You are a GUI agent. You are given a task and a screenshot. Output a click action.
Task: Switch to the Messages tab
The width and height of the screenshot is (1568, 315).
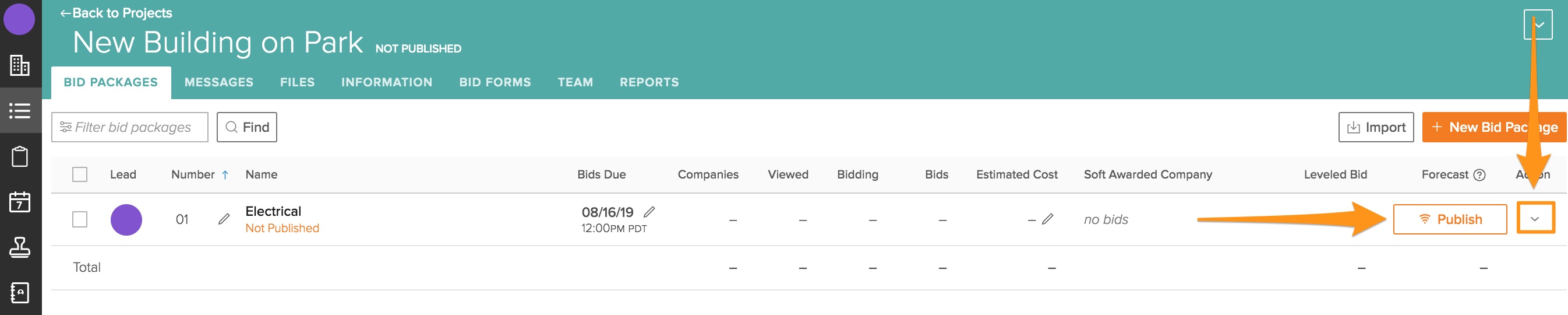click(218, 82)
